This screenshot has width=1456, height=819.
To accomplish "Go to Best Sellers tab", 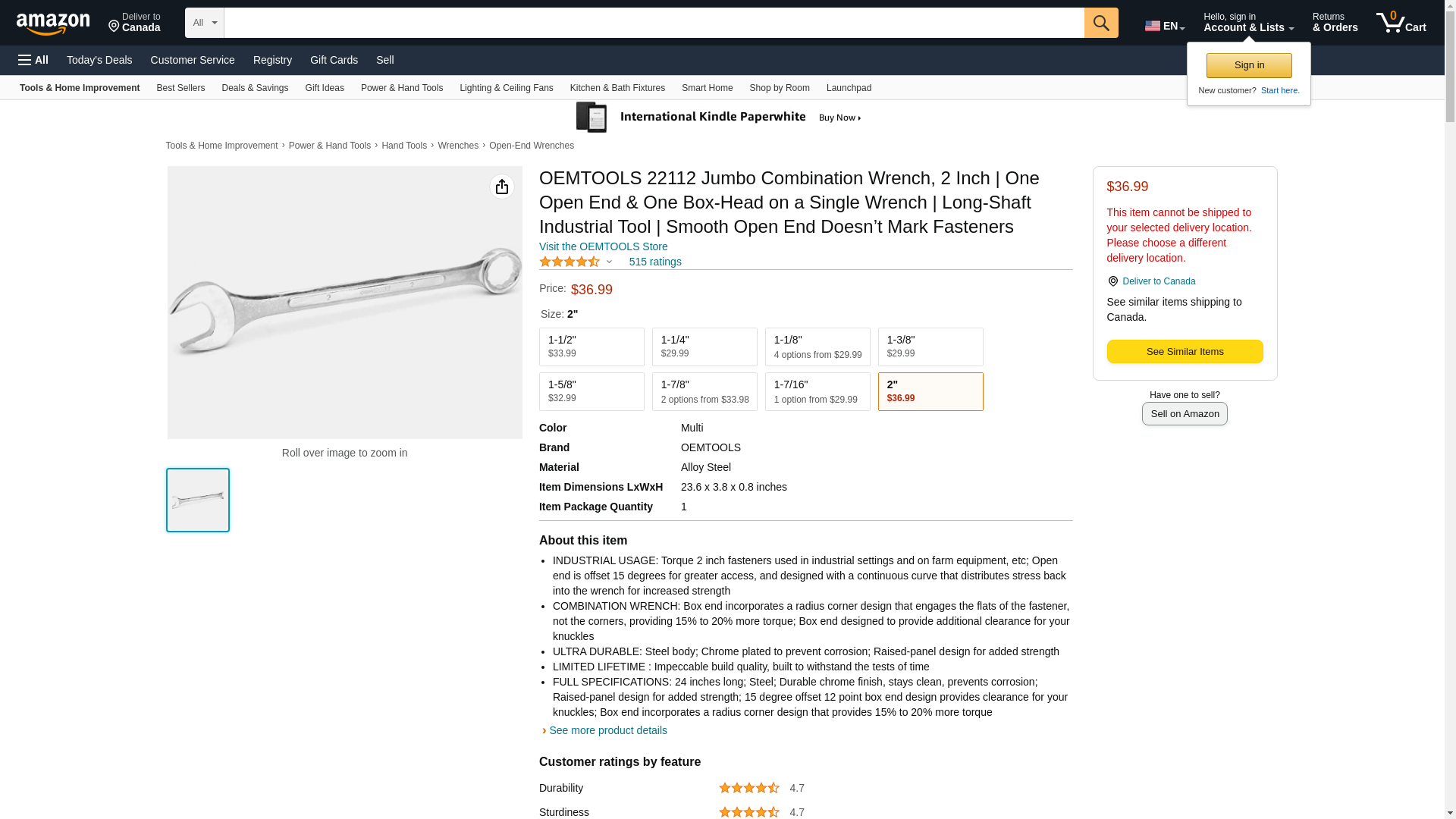I will [180, 88].
